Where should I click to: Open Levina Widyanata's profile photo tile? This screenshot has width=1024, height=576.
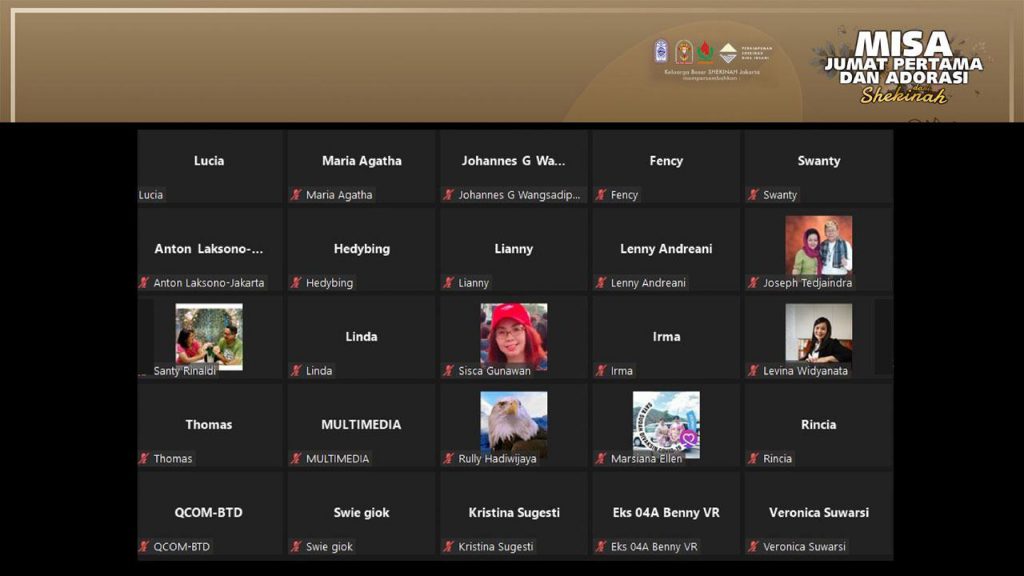(818, 333)
